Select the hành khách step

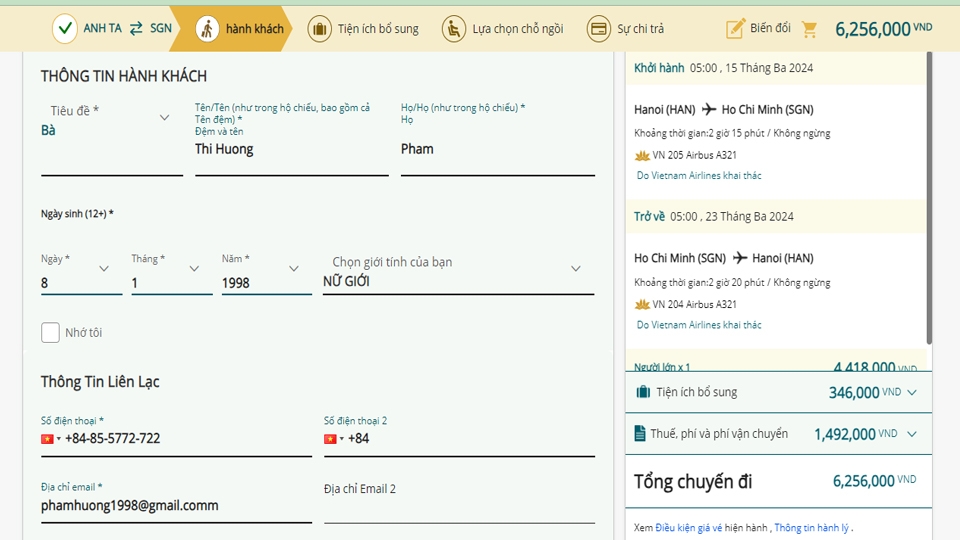(x=239, y=29)
